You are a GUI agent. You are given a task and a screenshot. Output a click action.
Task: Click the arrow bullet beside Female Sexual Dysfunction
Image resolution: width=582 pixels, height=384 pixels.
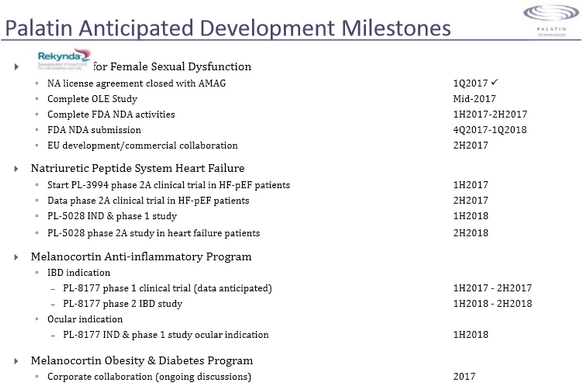click(x=16, y=67)
